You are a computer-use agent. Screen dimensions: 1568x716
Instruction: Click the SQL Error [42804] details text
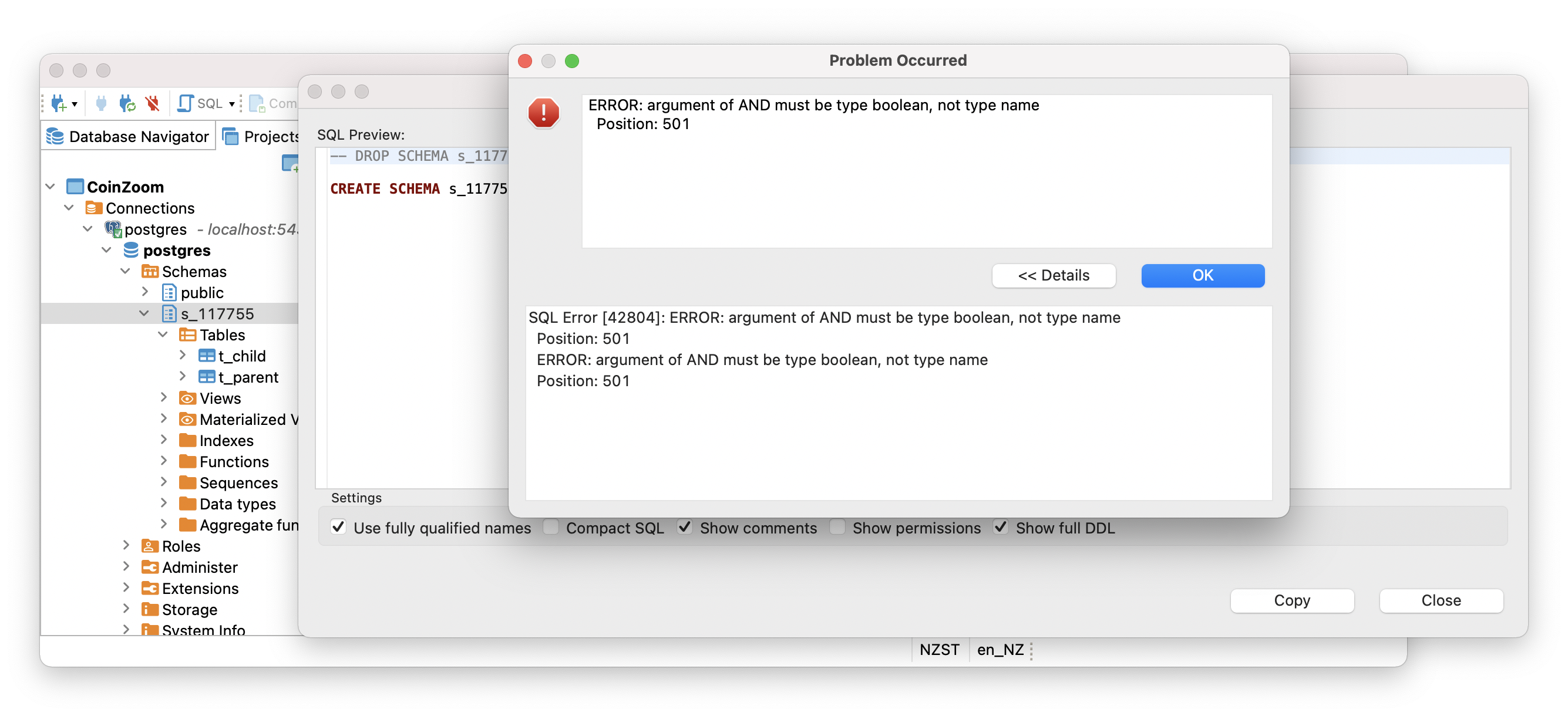pos(824,318)
